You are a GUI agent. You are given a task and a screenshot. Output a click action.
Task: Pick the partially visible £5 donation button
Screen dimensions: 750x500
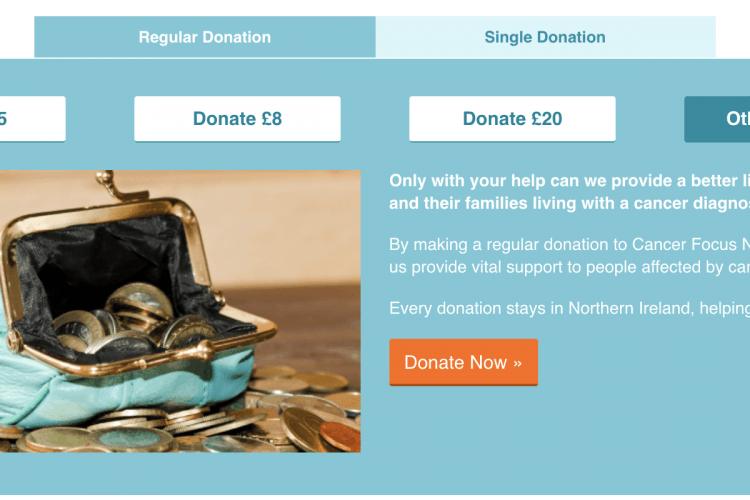[x=33, y=119]
